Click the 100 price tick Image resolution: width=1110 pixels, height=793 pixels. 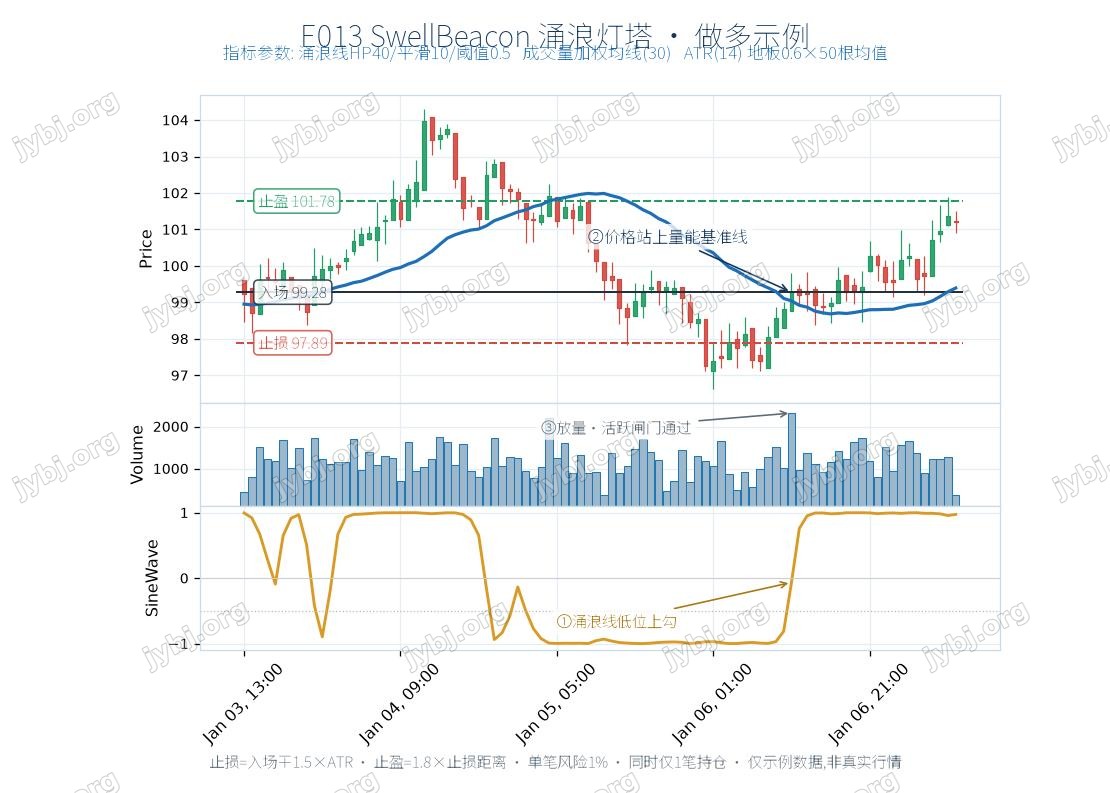point(176,266)
